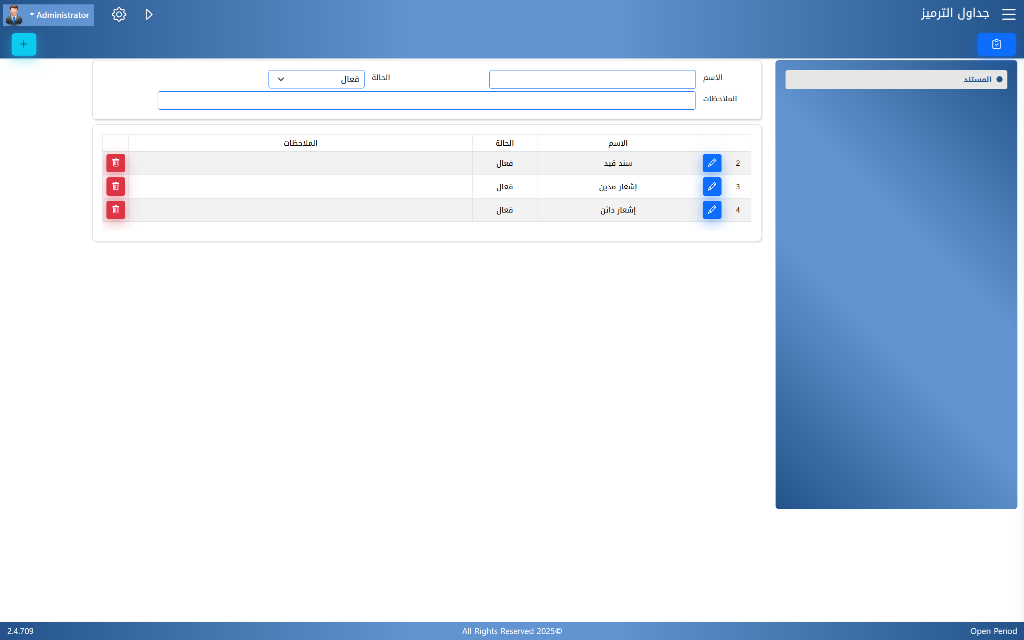
Task: Delete the سند قيد row with trash icon
Action: (x=116, y=163)
